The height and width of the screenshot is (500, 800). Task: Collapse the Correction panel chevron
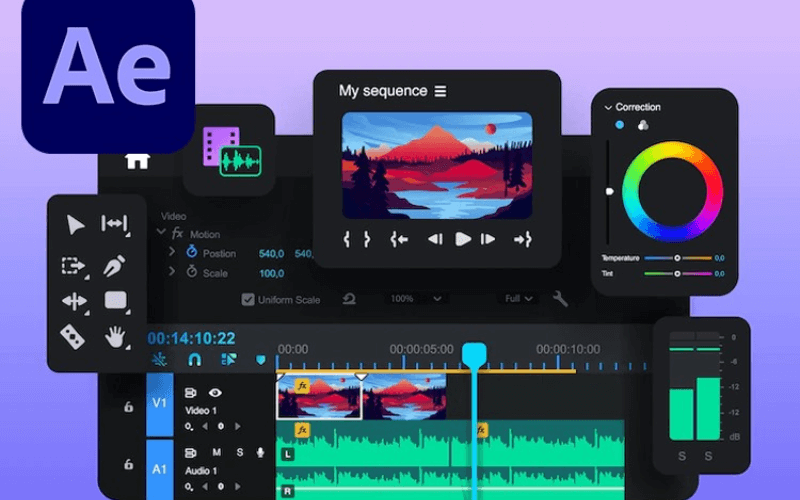[x=607, y=107]
